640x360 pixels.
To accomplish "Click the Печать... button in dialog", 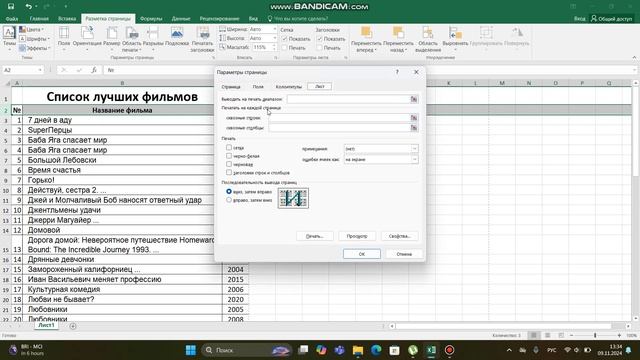I will 315,236.
